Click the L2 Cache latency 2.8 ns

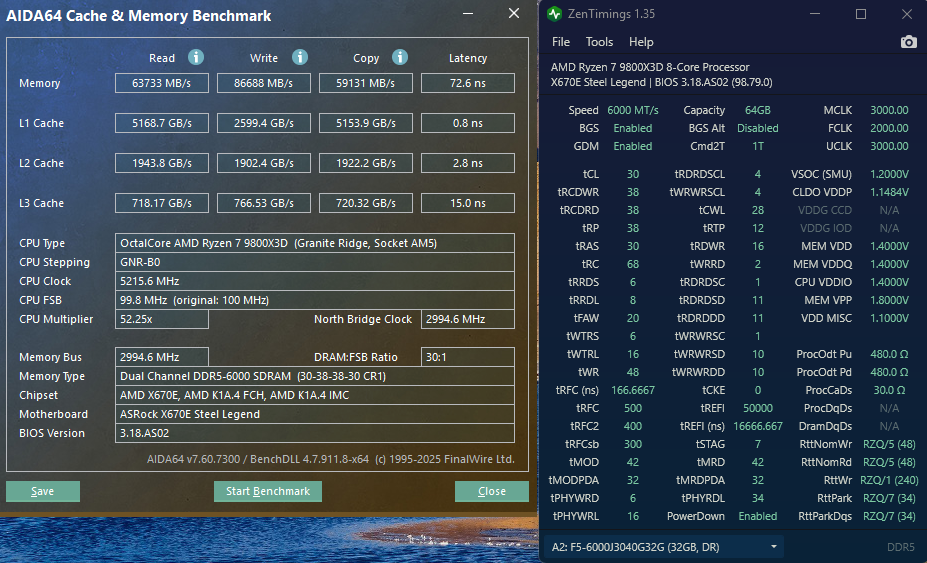pos(468,163)
